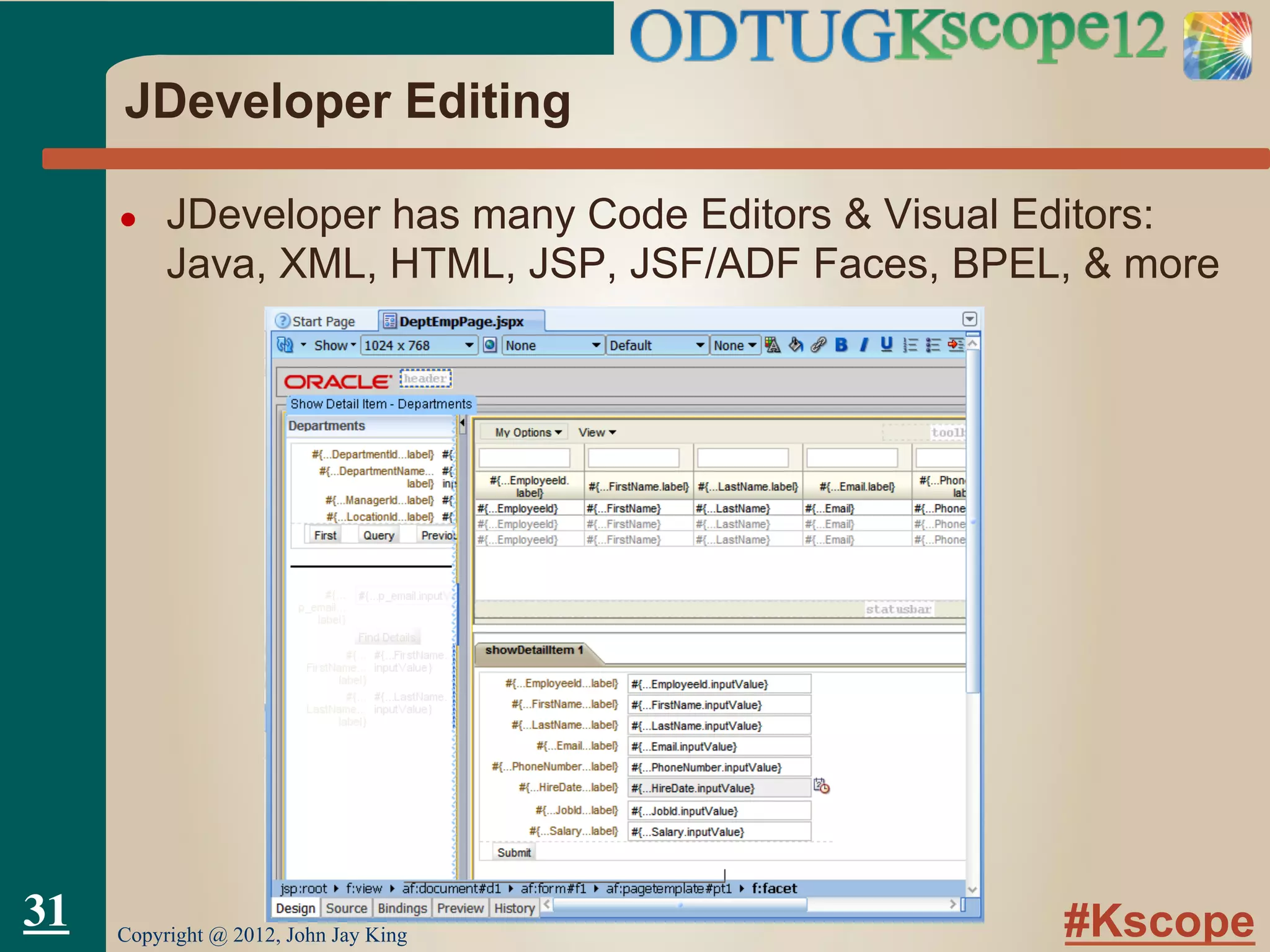Click the #{...PhoneNumber.inputValue} field

coord(719,767)
